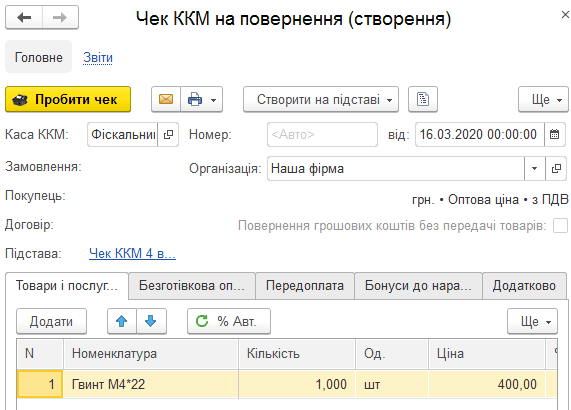Open the table Ще menu
571x410 pixels.
pos(532,321)
